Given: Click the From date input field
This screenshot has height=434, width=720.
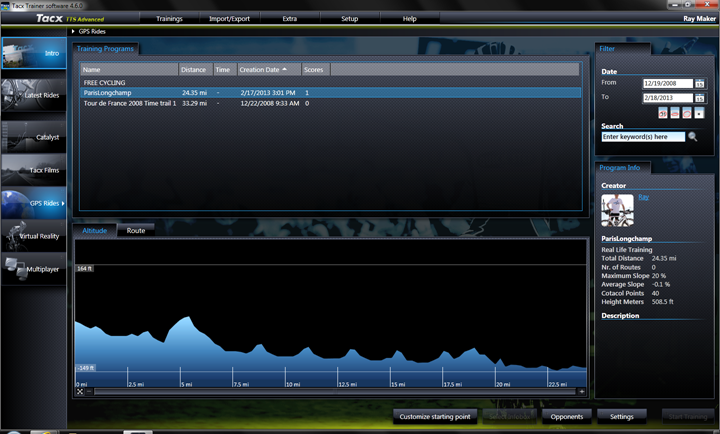Looking at the screenshot, I should click(668, 84).
